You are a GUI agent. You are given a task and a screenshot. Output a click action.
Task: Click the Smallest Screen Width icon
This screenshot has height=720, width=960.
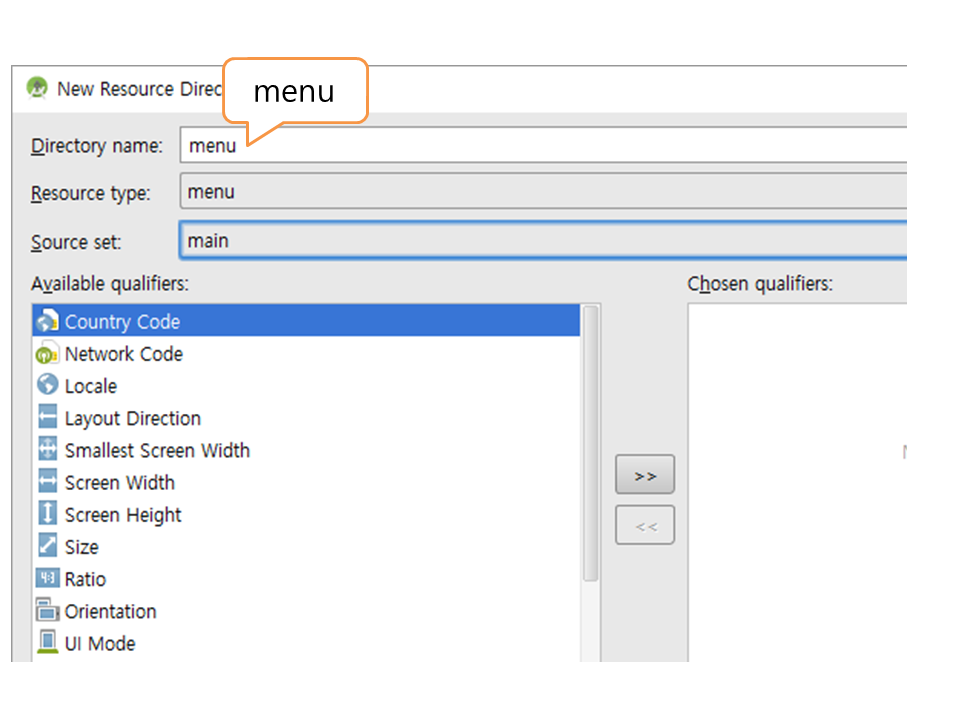(x=47, y=449)
